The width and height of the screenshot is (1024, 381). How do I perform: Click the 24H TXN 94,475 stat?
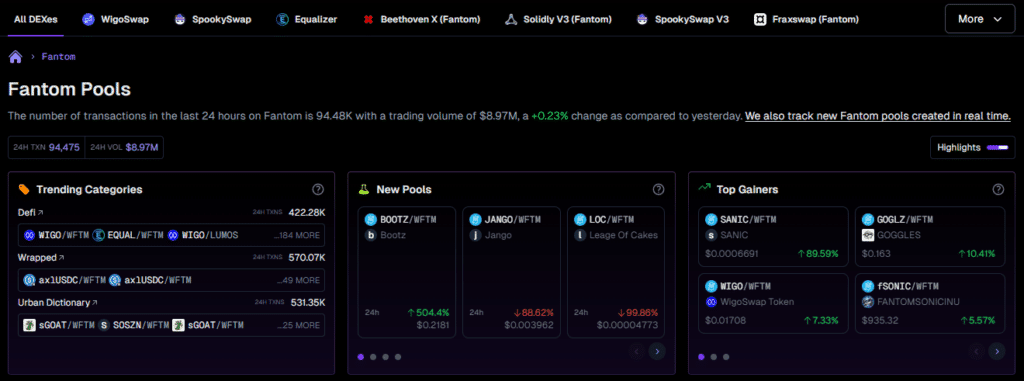click(46, 148)
